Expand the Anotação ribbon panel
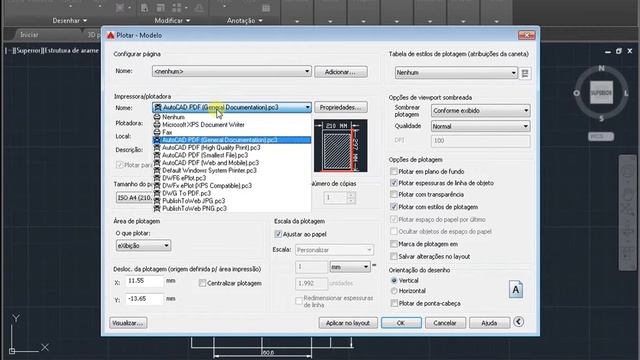The height and width of the screenshot is (360, 640). (x=244, y=20)
